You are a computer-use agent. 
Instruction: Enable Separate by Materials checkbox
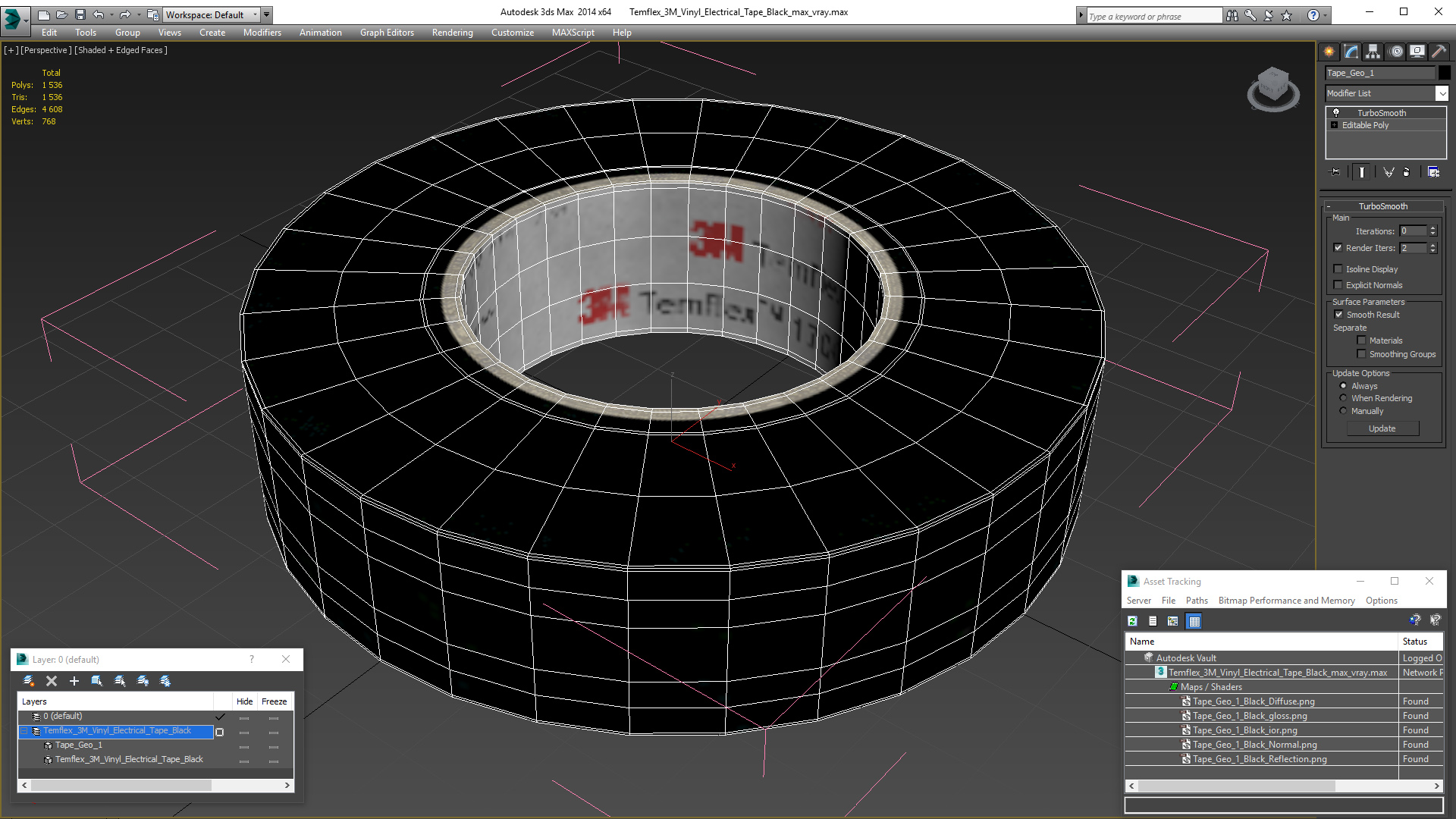click(1362, 340)
